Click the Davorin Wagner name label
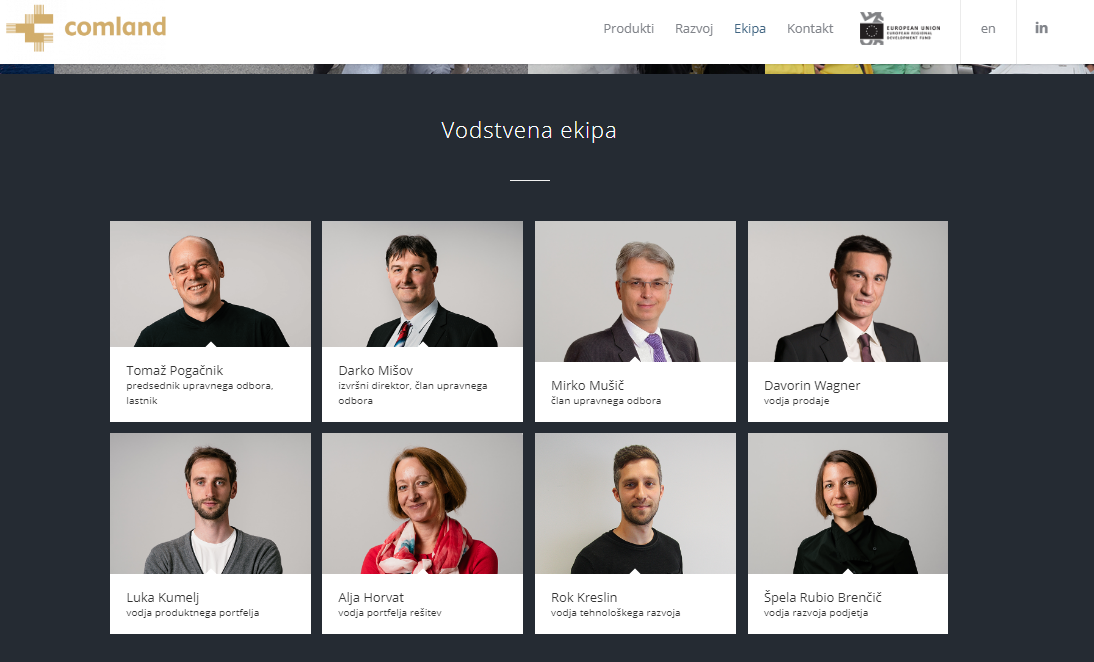Viewport: 1094px width, 662px height. click(x=812, y=385)
